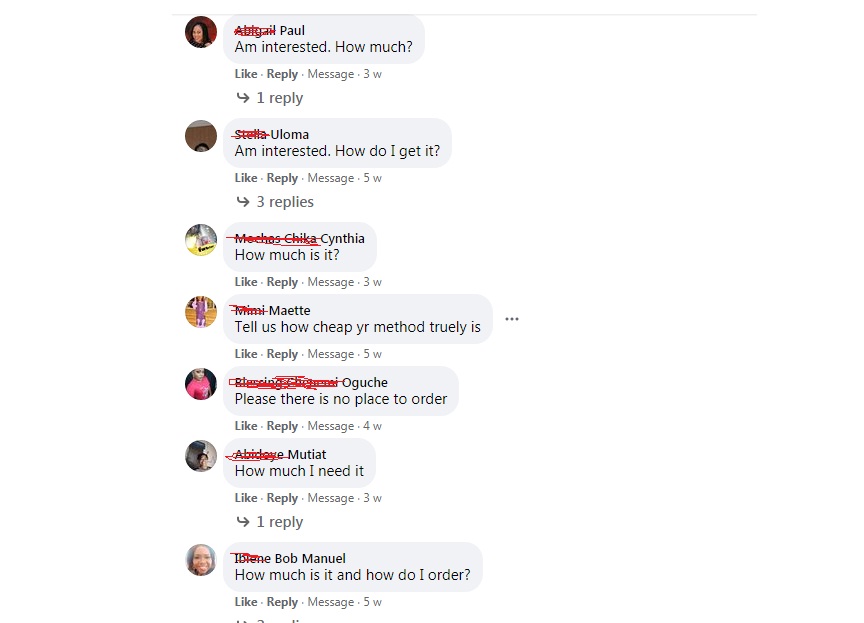Expand 1 reply under Mutiat's comment
This screenshot has height=623, width=864.
[x=270, y=522]
